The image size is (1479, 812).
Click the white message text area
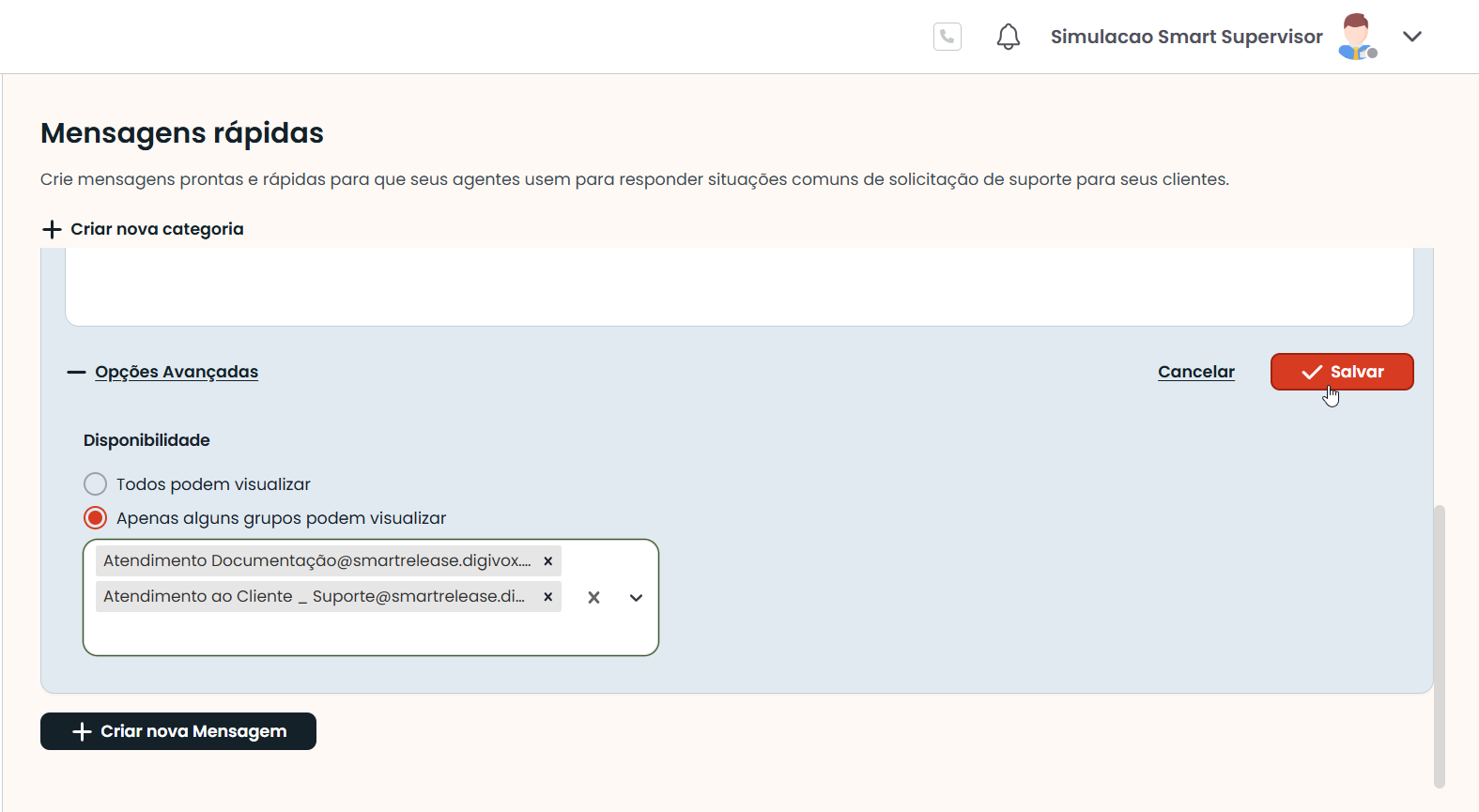tap(738, 286)
